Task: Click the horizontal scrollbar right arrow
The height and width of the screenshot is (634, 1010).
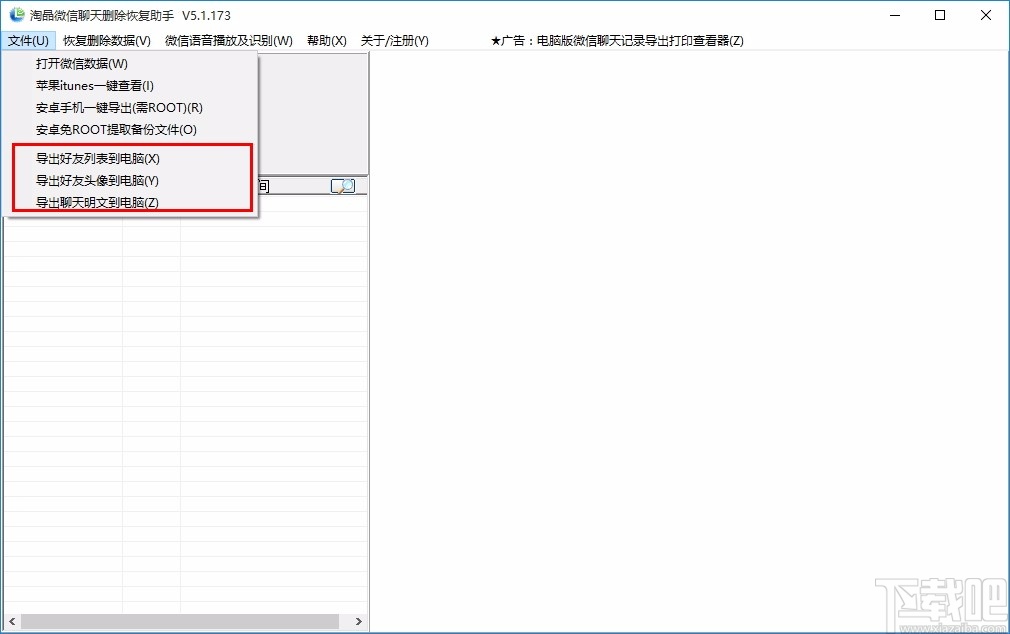Action: pos(359,622)
